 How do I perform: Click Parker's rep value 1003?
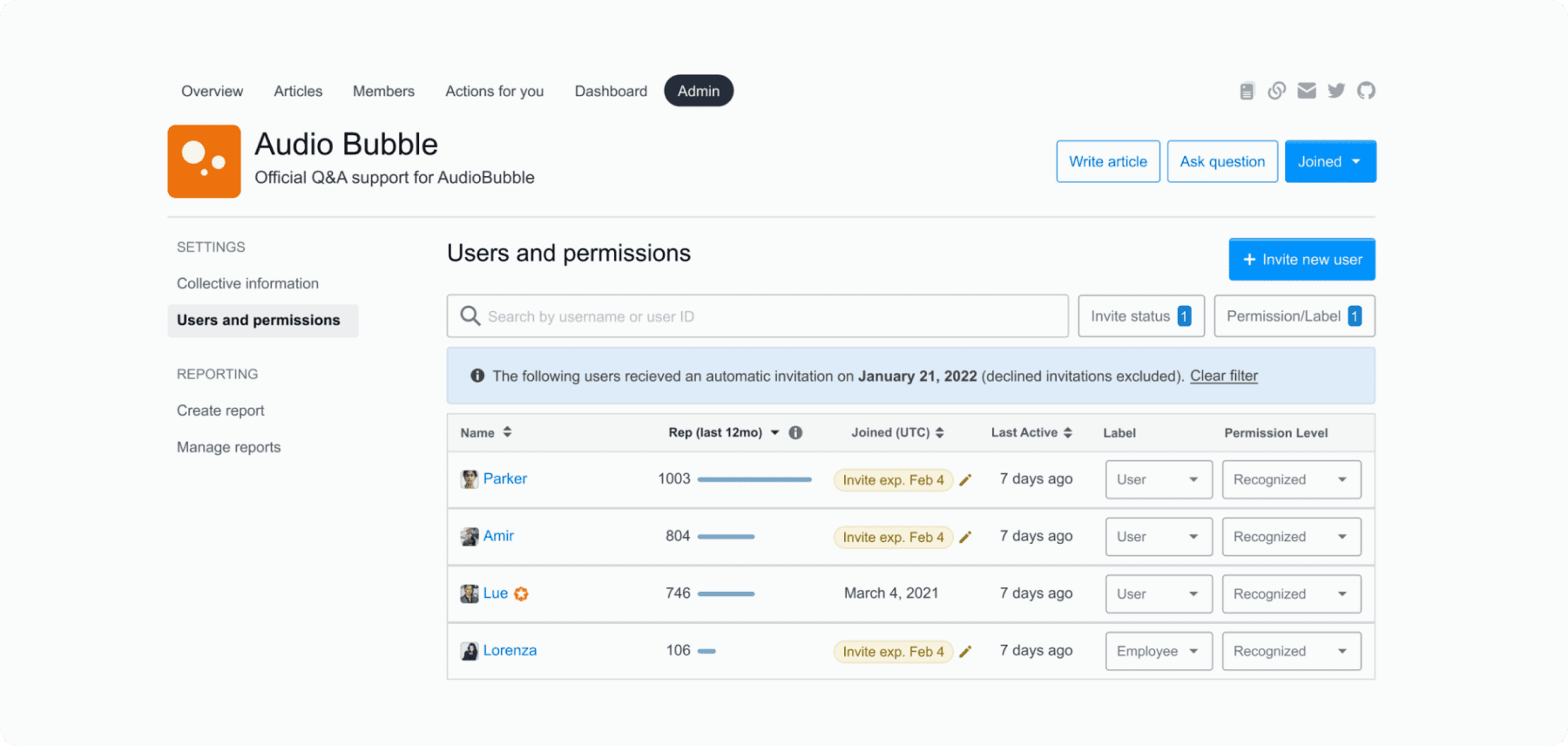(x=674, y=478)
